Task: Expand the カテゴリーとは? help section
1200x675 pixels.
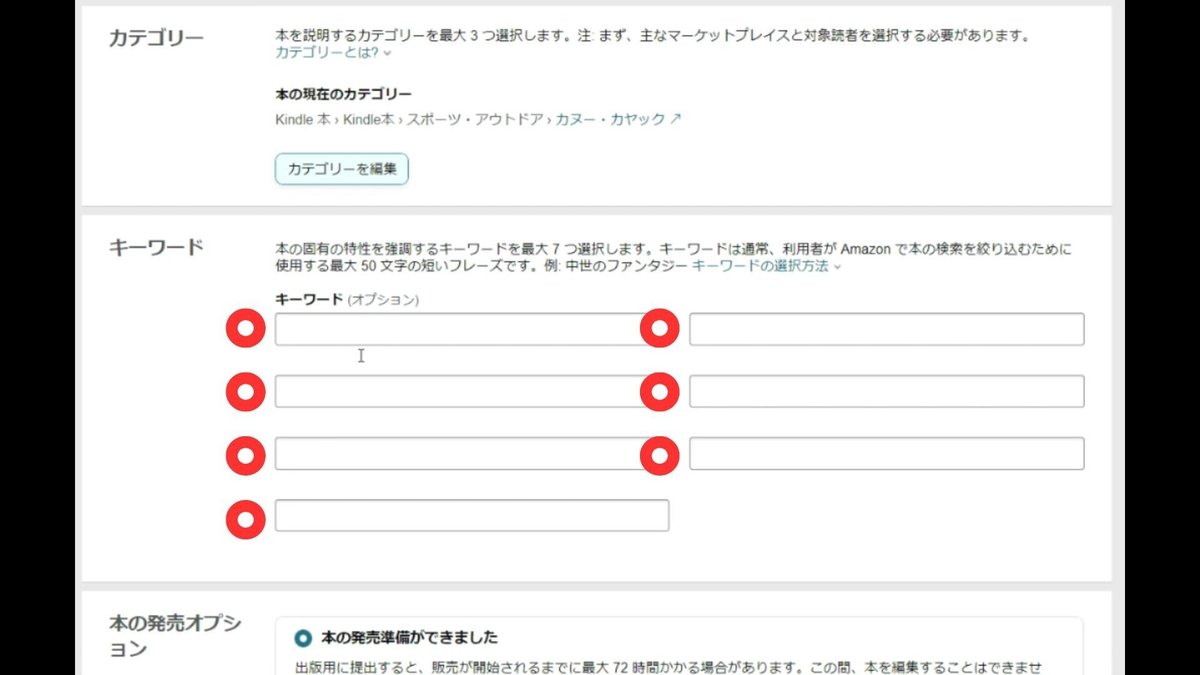Action: pos(333,52)
